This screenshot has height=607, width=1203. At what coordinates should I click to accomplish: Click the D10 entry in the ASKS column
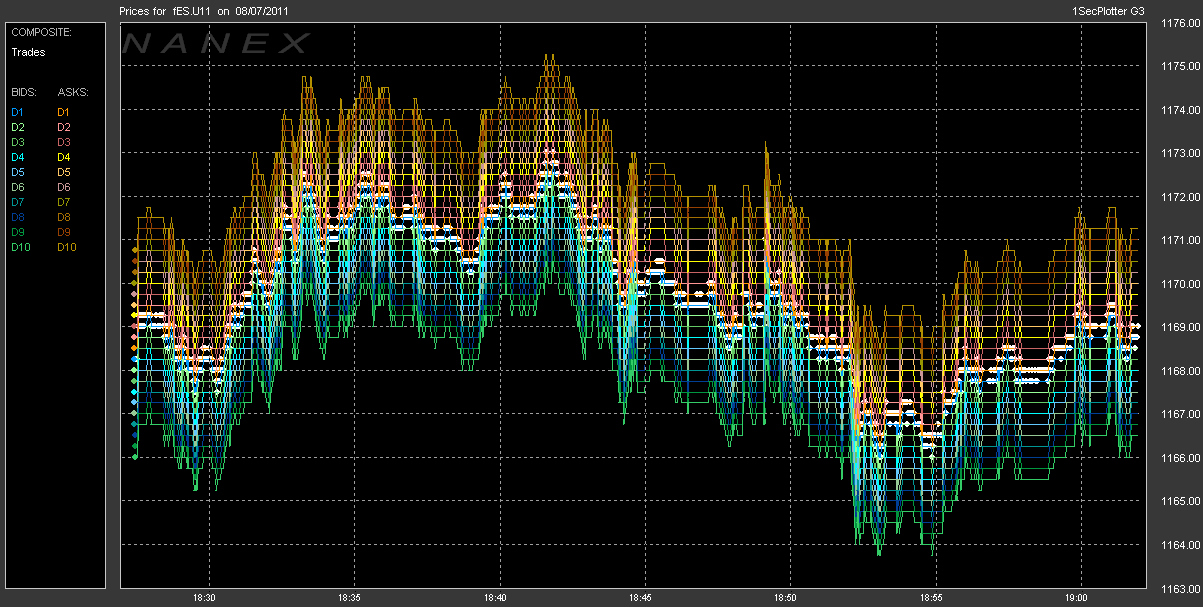[x=67, y=247]
